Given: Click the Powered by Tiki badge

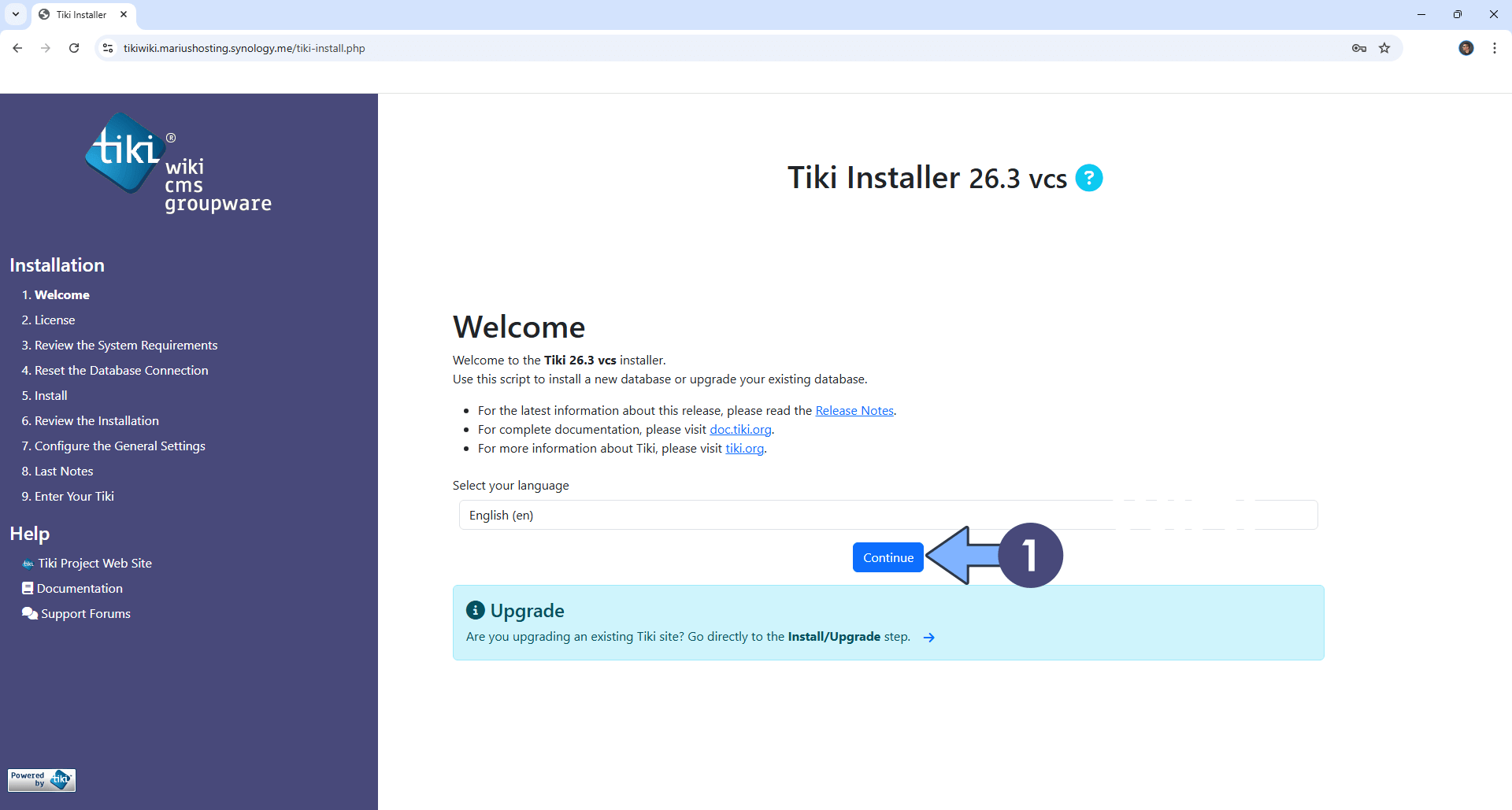Looking at the screenshot, I should (41, 780).
